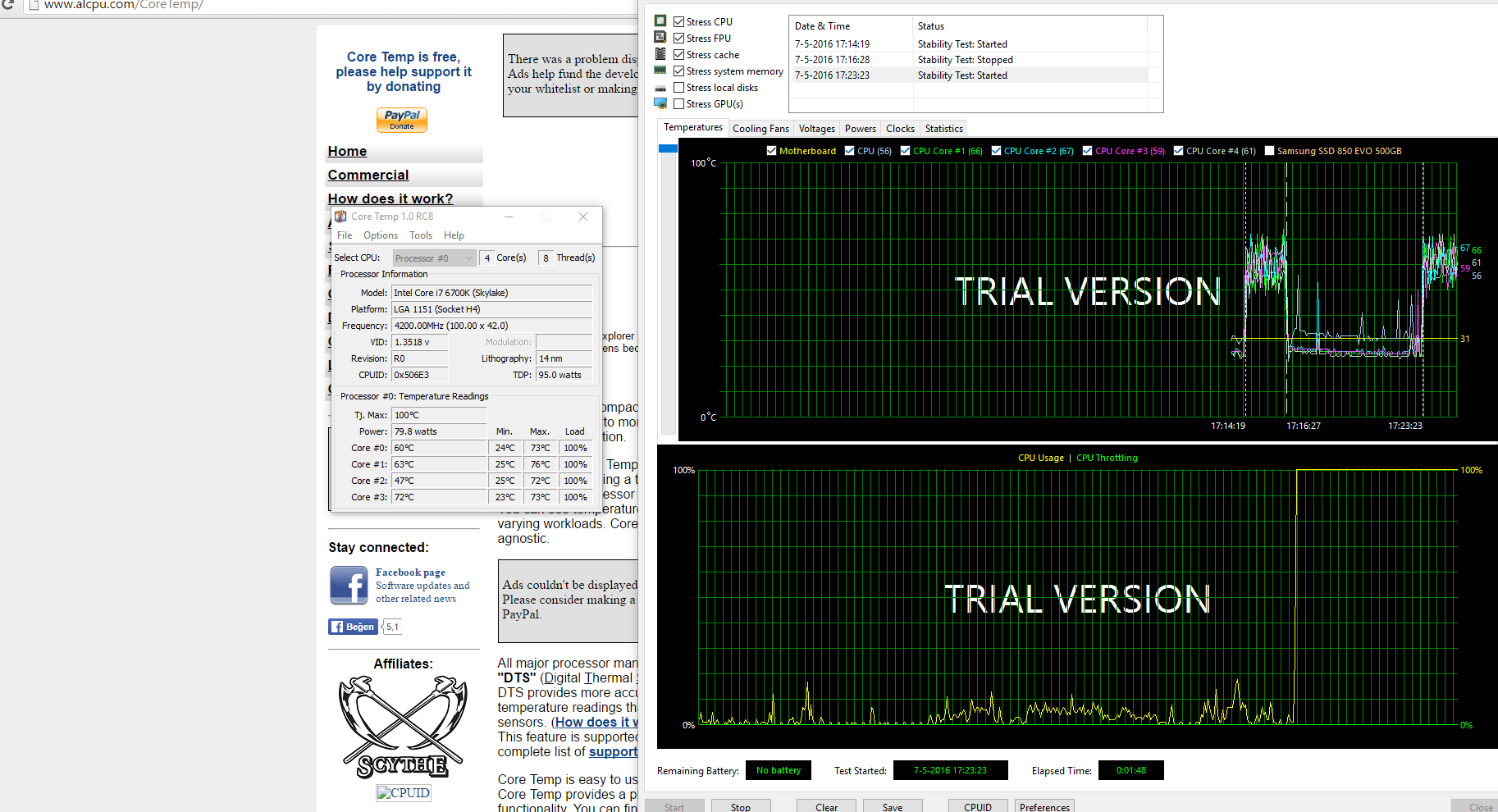Click the Stress cache icon
Screen dimensions: 1498x812
pyautogui.click(x=660, y=54)
